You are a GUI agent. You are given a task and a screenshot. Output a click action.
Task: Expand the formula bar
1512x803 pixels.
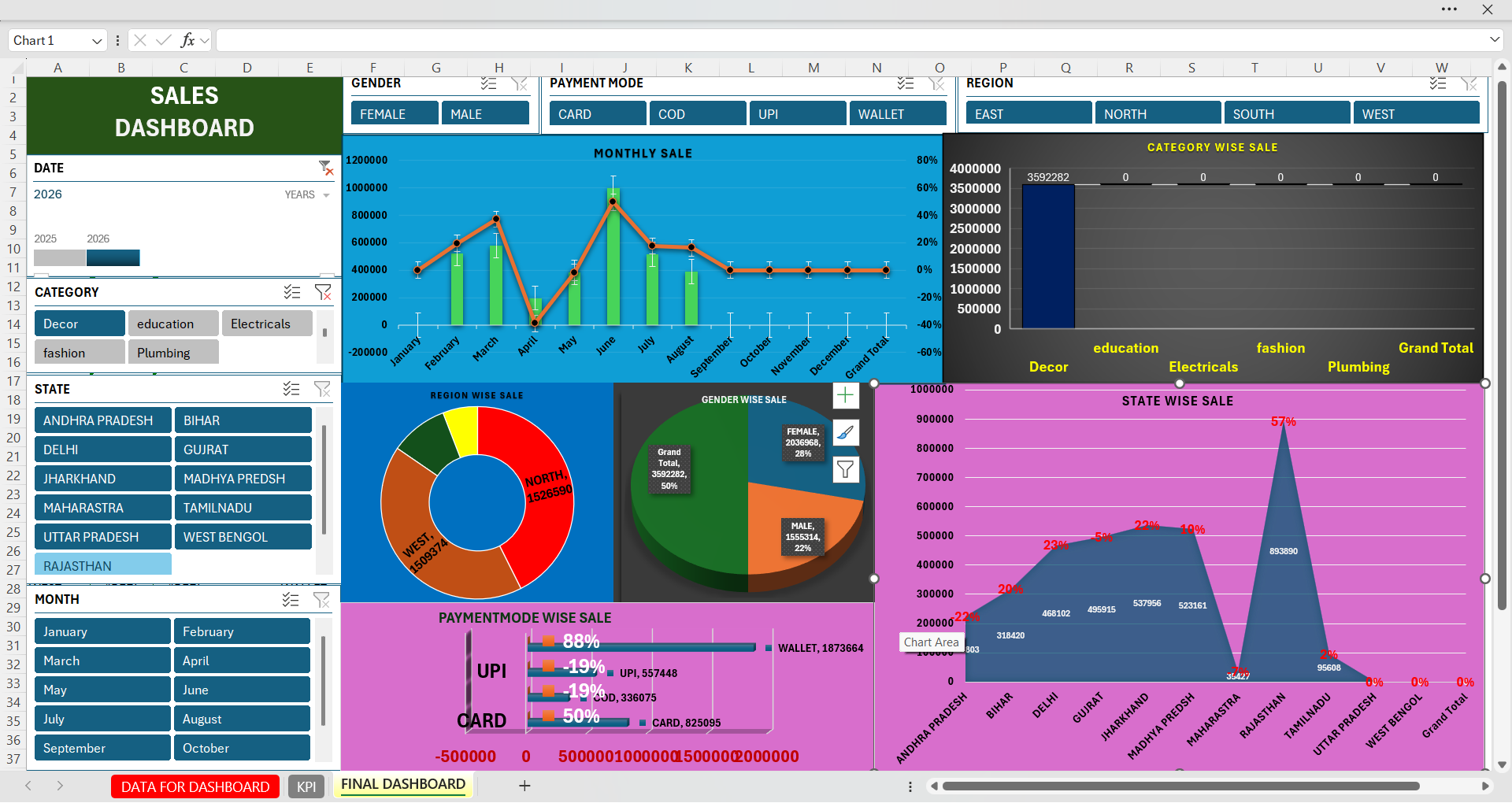tap(1494, 40)
